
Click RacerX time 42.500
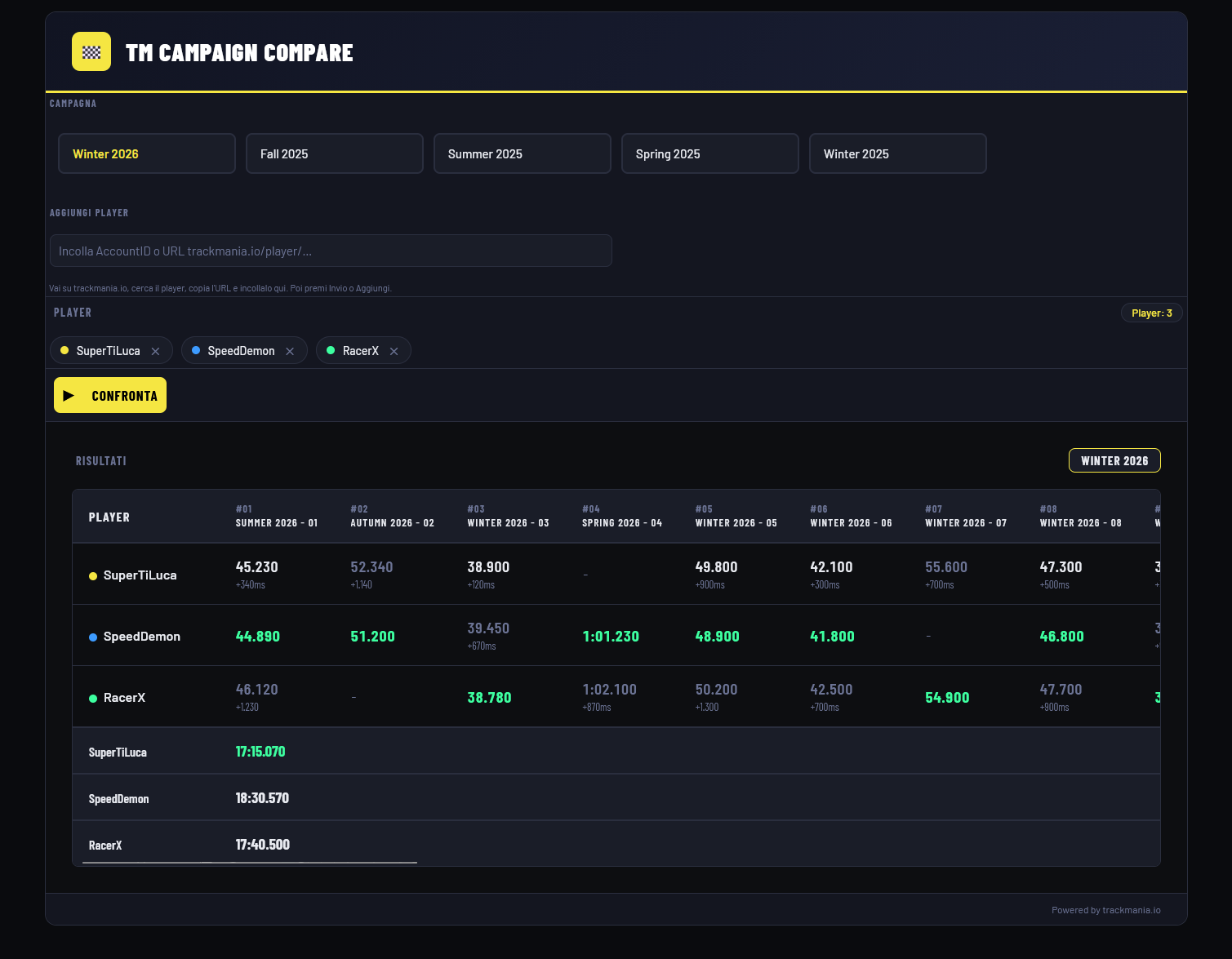(x=831, y=689)
